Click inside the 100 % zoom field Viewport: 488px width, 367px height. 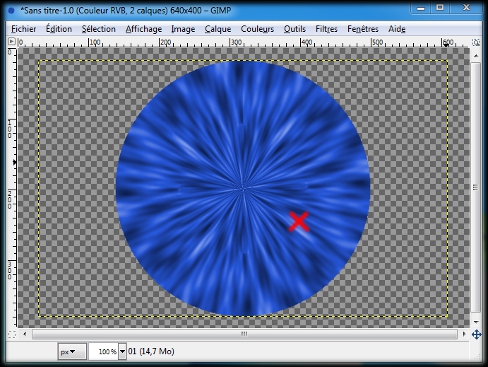point(104,351)
